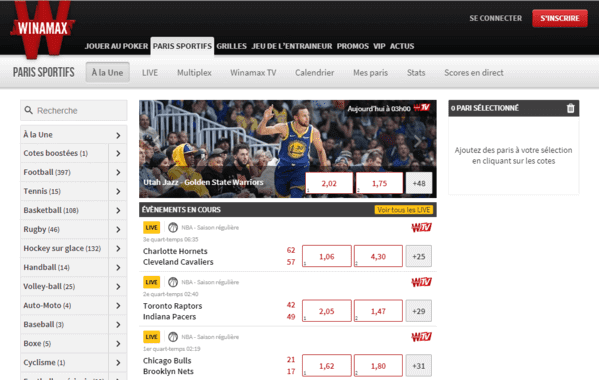Select 1,62 odds for Chicago Bulls

point(327,365)
